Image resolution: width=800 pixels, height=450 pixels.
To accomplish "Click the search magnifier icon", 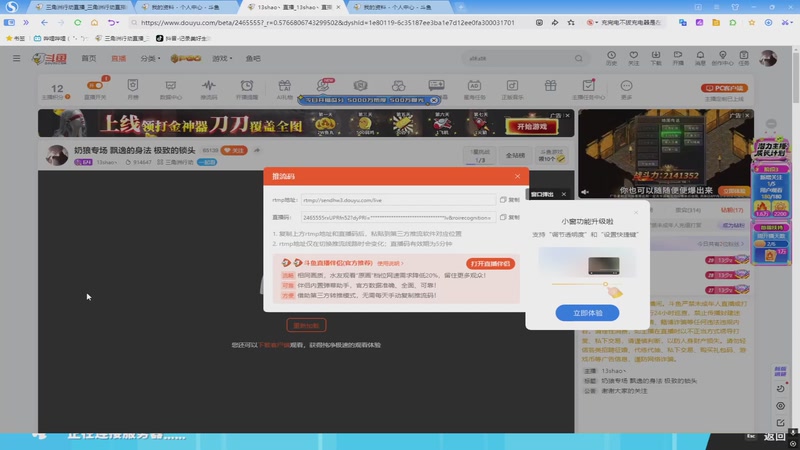I will [579, 58].
